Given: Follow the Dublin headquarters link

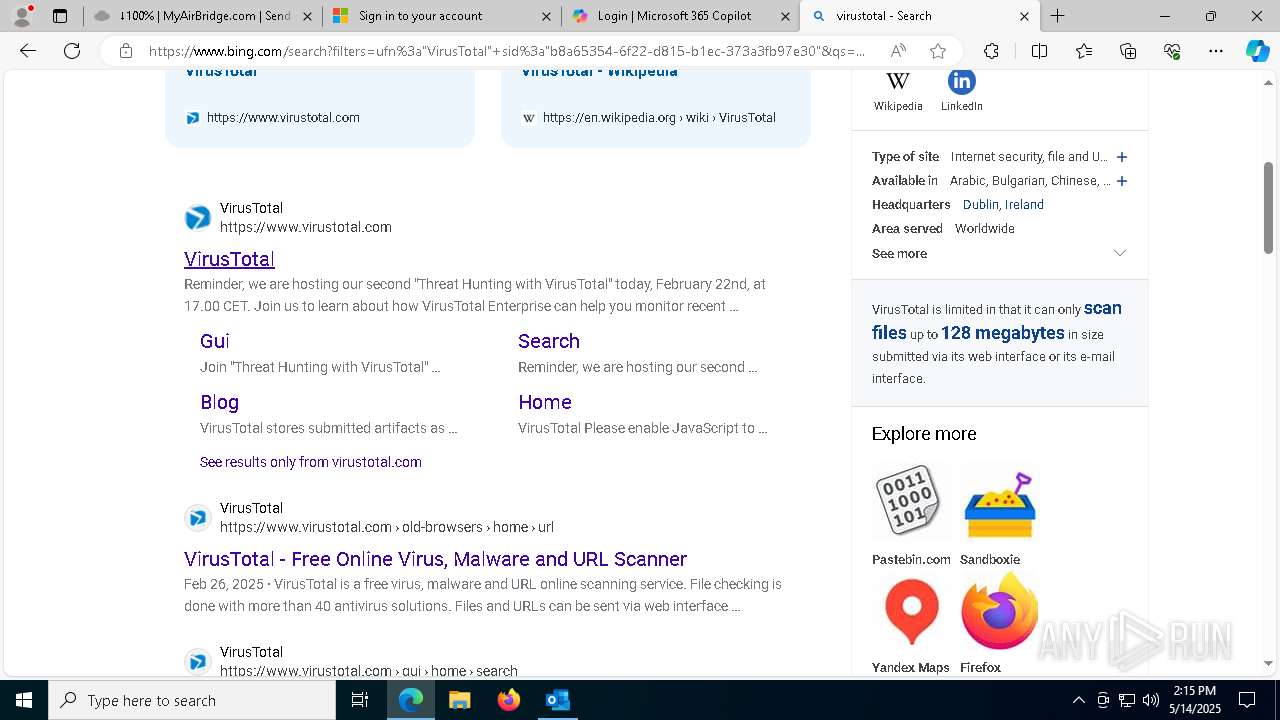Looking at the screenshot, I should pyautogui.click(x=981, y=205).
